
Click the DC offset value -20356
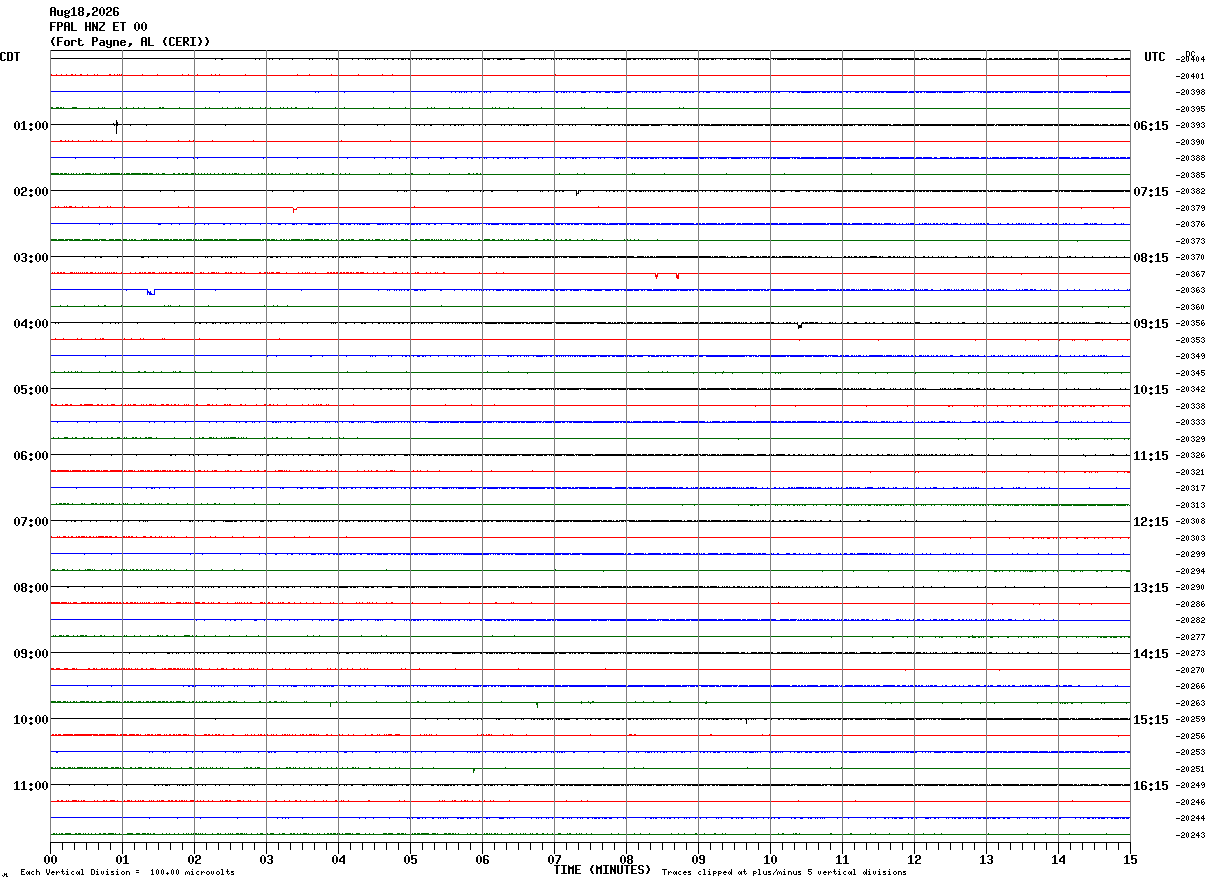(x=1191, y=323)
